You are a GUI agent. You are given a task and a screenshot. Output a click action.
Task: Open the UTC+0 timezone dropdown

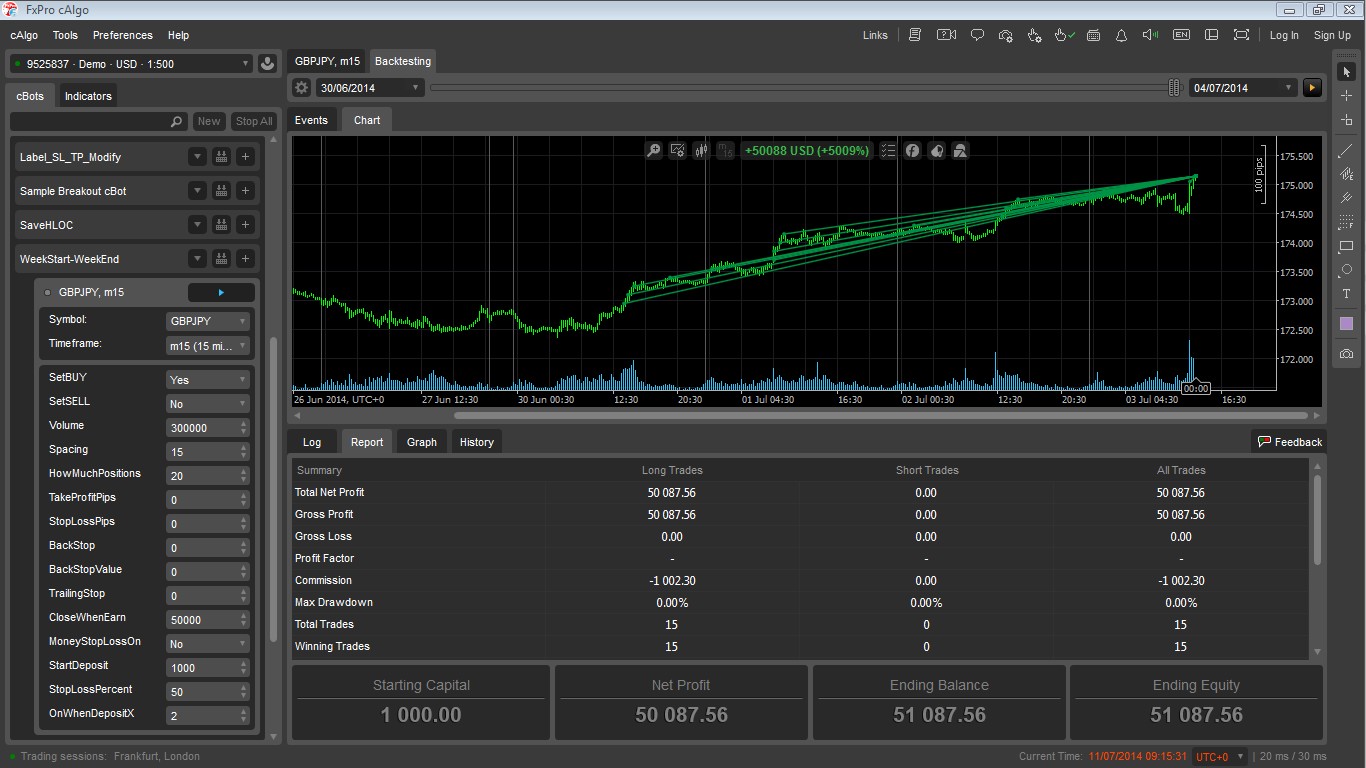pos(1220,756)
